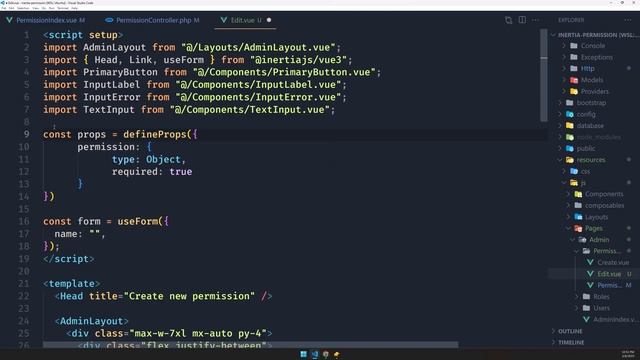Viewport: 640px width, 360px height.
Task: Collapse the js folder chevron
Action: point(564,183)
